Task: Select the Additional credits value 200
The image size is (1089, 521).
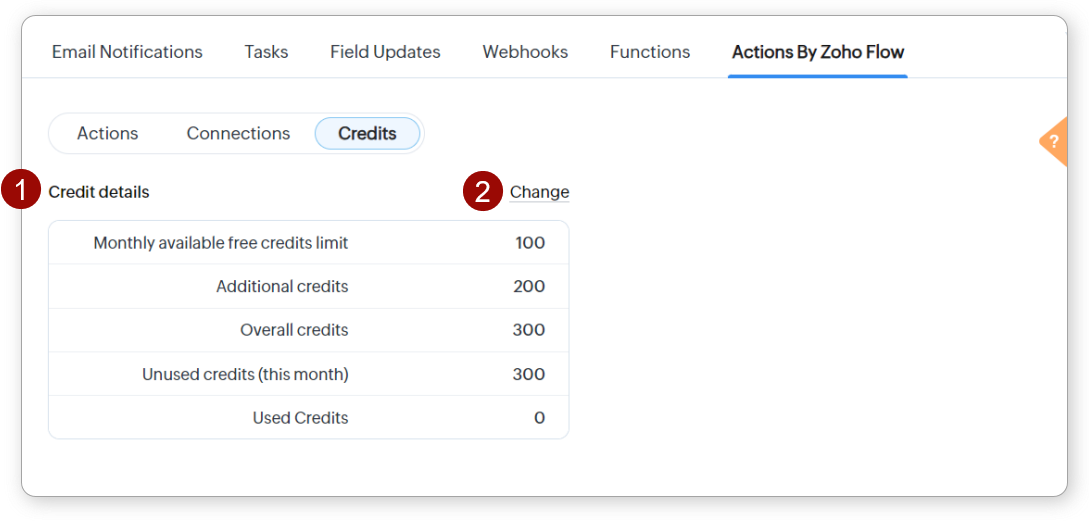Action: pos(529,287)
